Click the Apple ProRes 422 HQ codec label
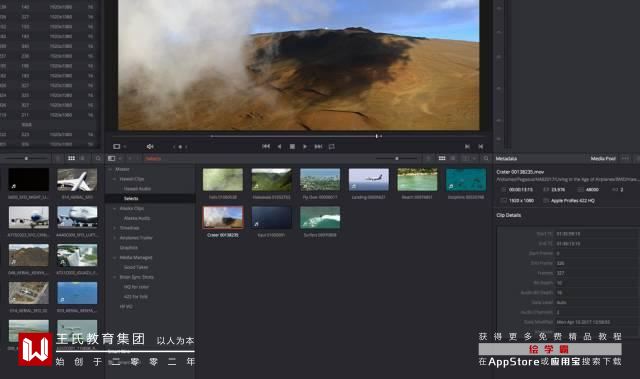Viewport: 640px width, 379px height. point(573,200)
